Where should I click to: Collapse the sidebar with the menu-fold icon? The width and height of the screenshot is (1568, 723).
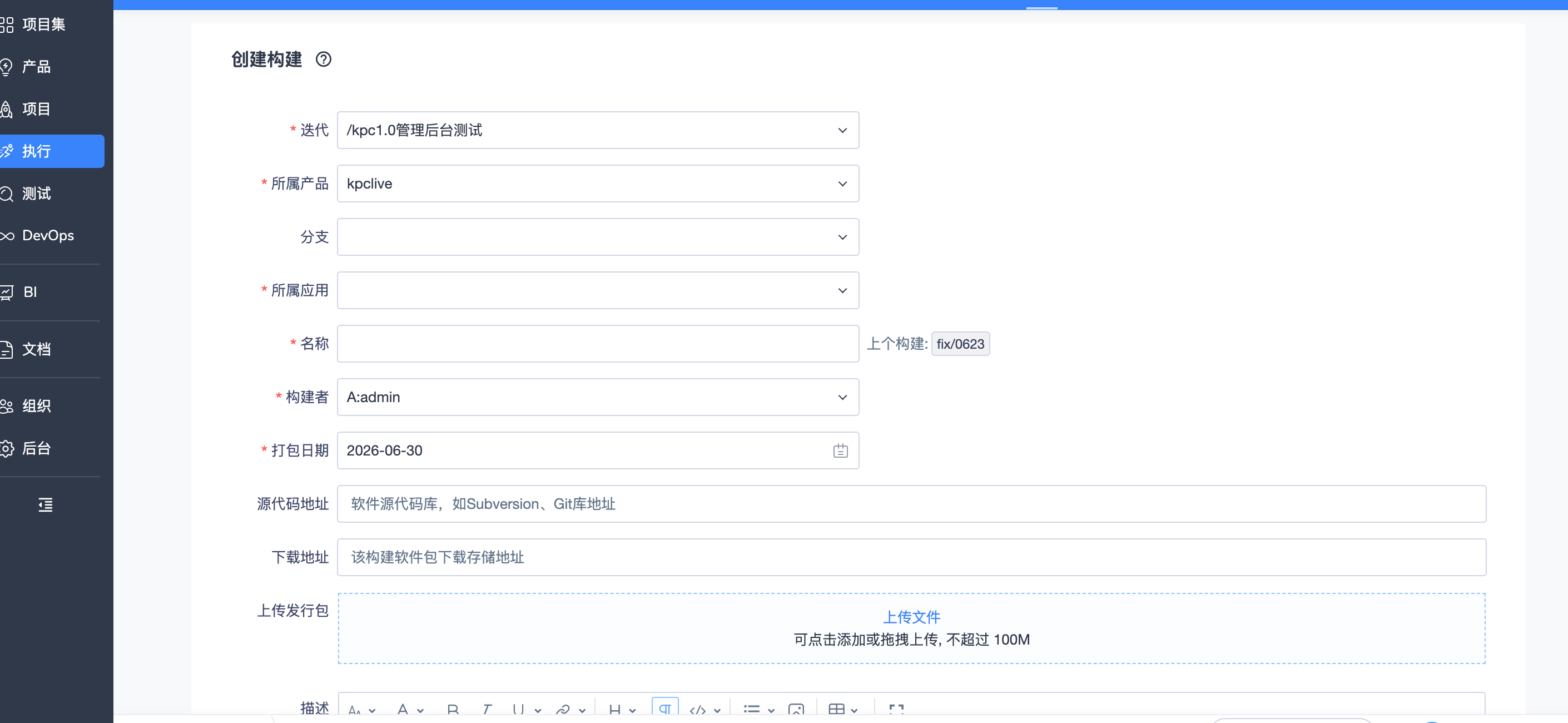point(46,504)
